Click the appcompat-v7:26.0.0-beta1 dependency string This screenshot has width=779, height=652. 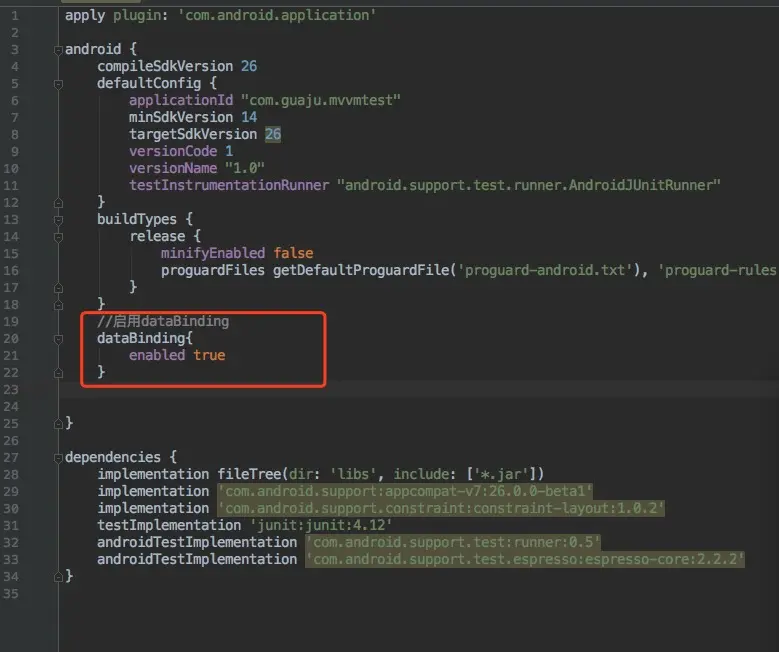(405, 491)
